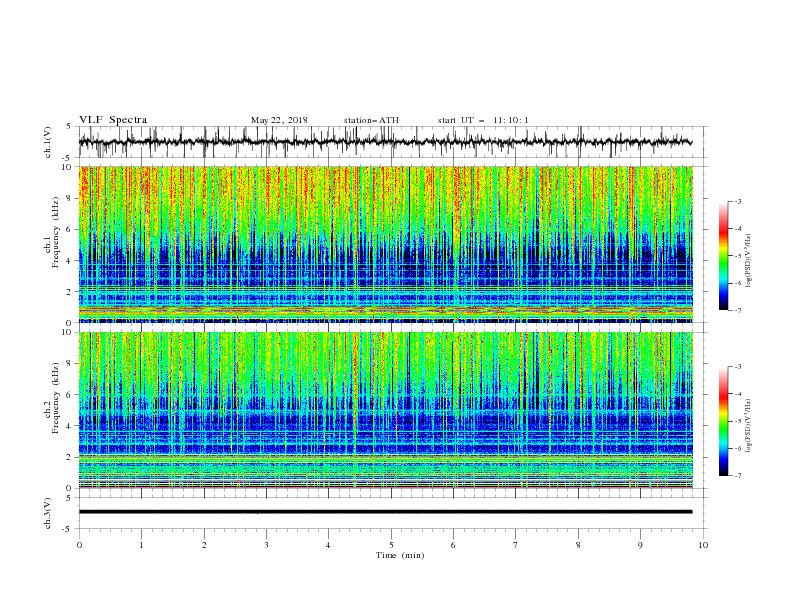Click inside the ch.1 spectrogram panel

pyautogui.click(x=385, y=244)
